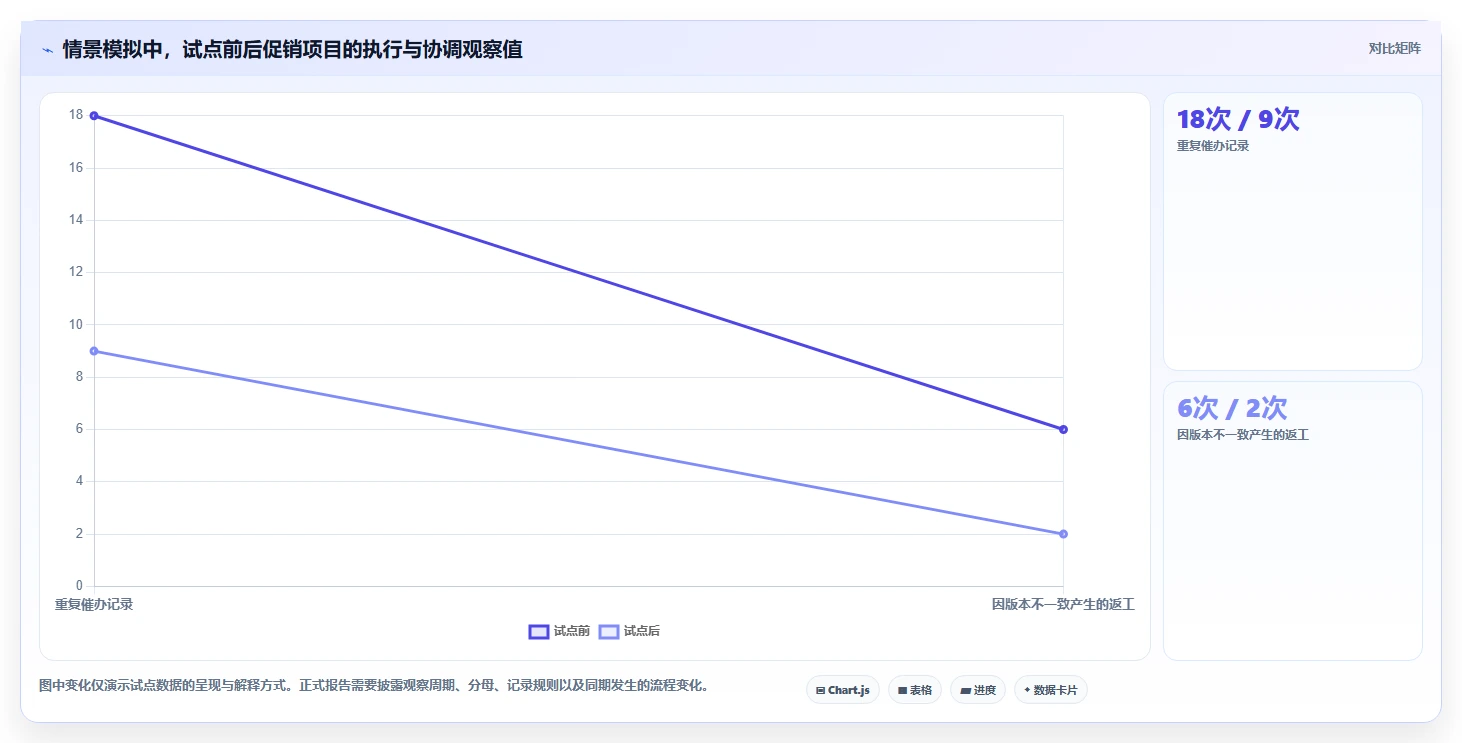Click the 因版本不一致产生的返工 x-axis label
Viewport: 1462px width, 743px height.
point(1063,604)
